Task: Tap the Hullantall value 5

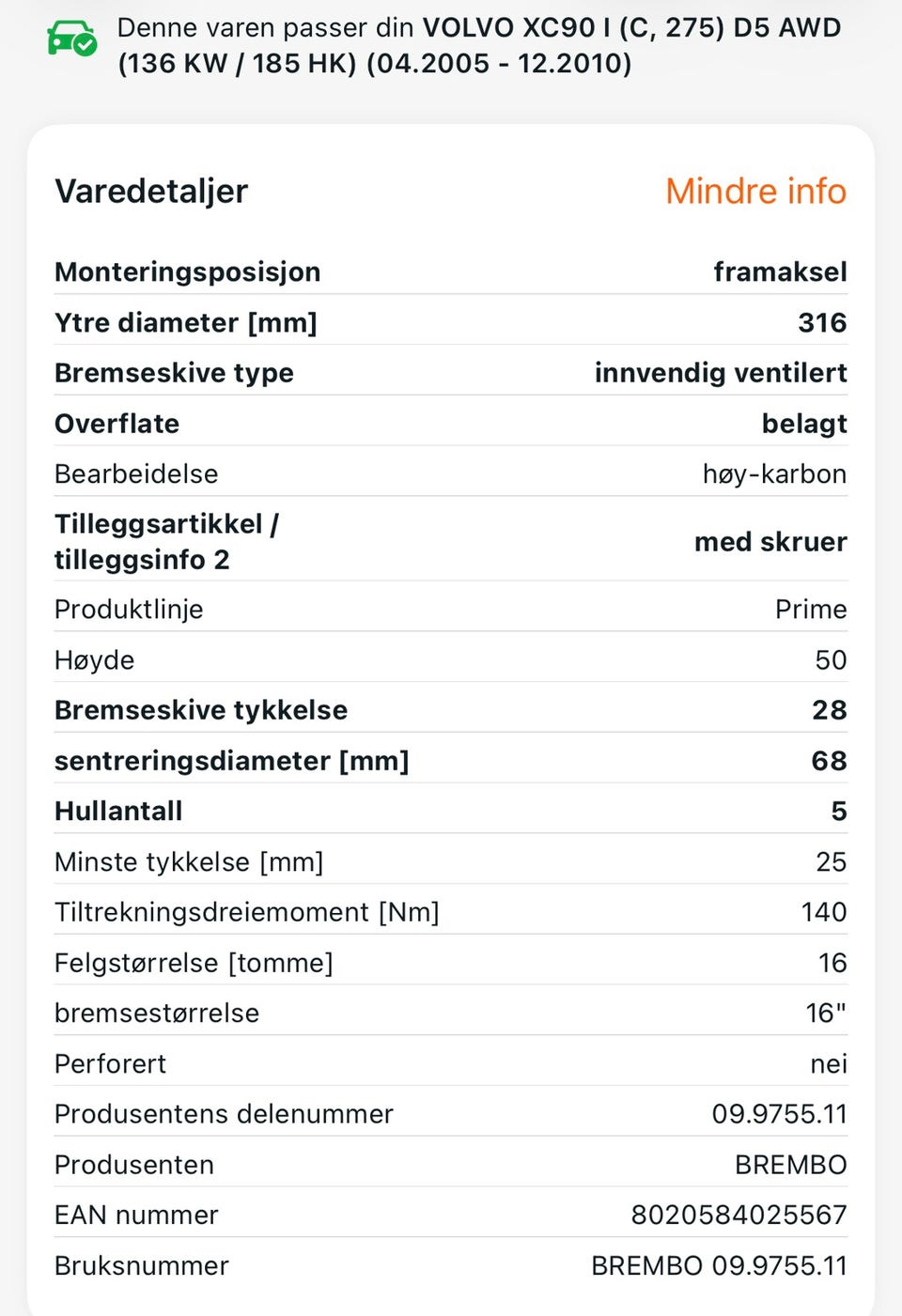Action: [839, 811]
